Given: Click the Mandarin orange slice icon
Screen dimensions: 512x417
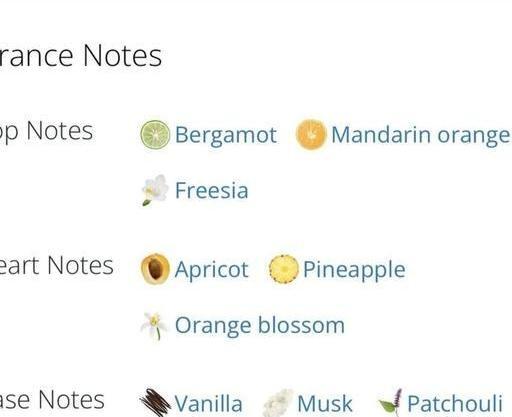Looking at the screenshot, I should point(311,135).
